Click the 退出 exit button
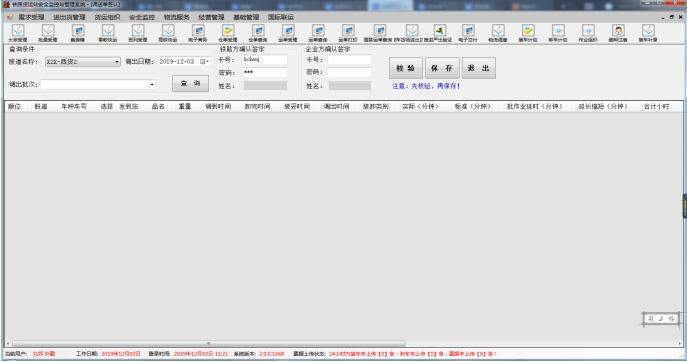687x362 pixels. click(478, 68)
